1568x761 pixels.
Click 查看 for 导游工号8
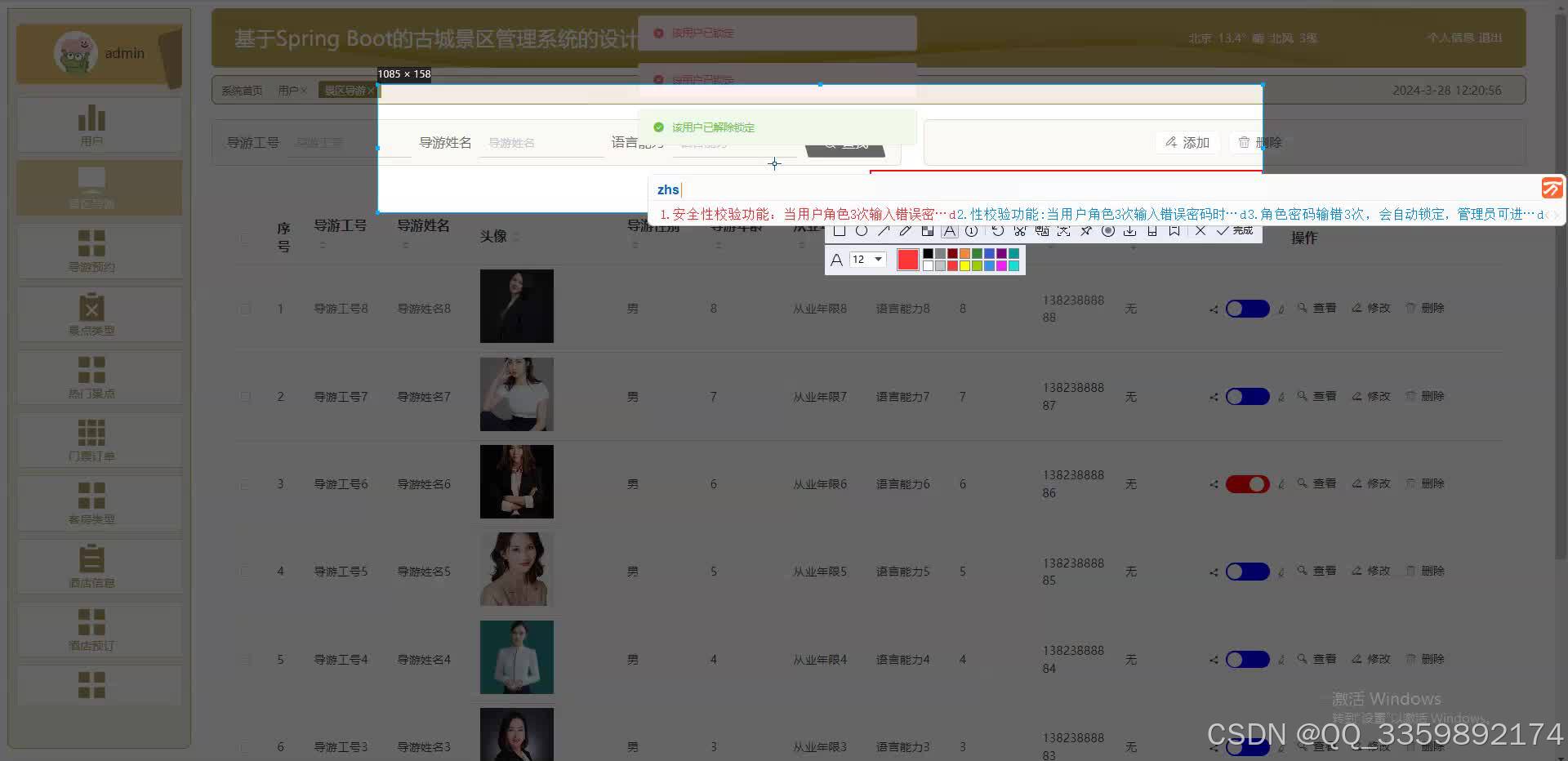1316,308
